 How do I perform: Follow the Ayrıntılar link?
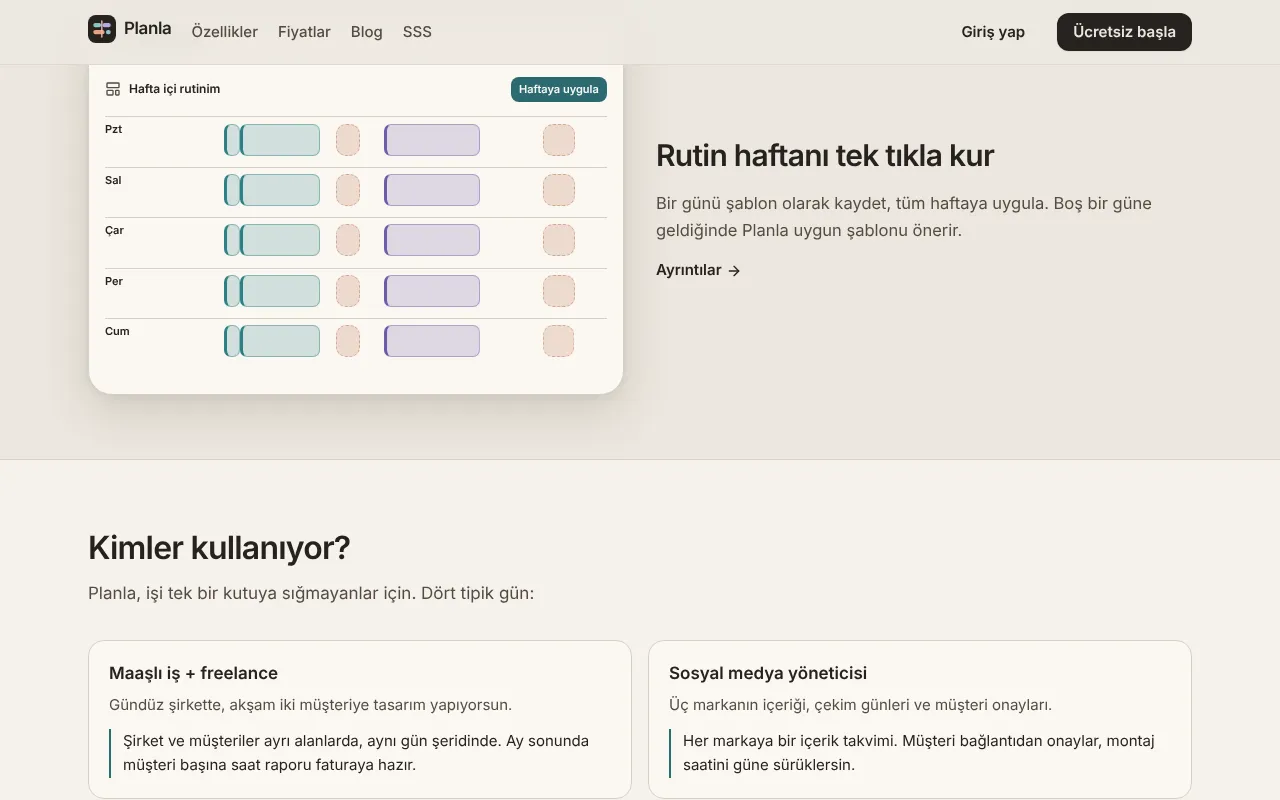tap(698, 270)
